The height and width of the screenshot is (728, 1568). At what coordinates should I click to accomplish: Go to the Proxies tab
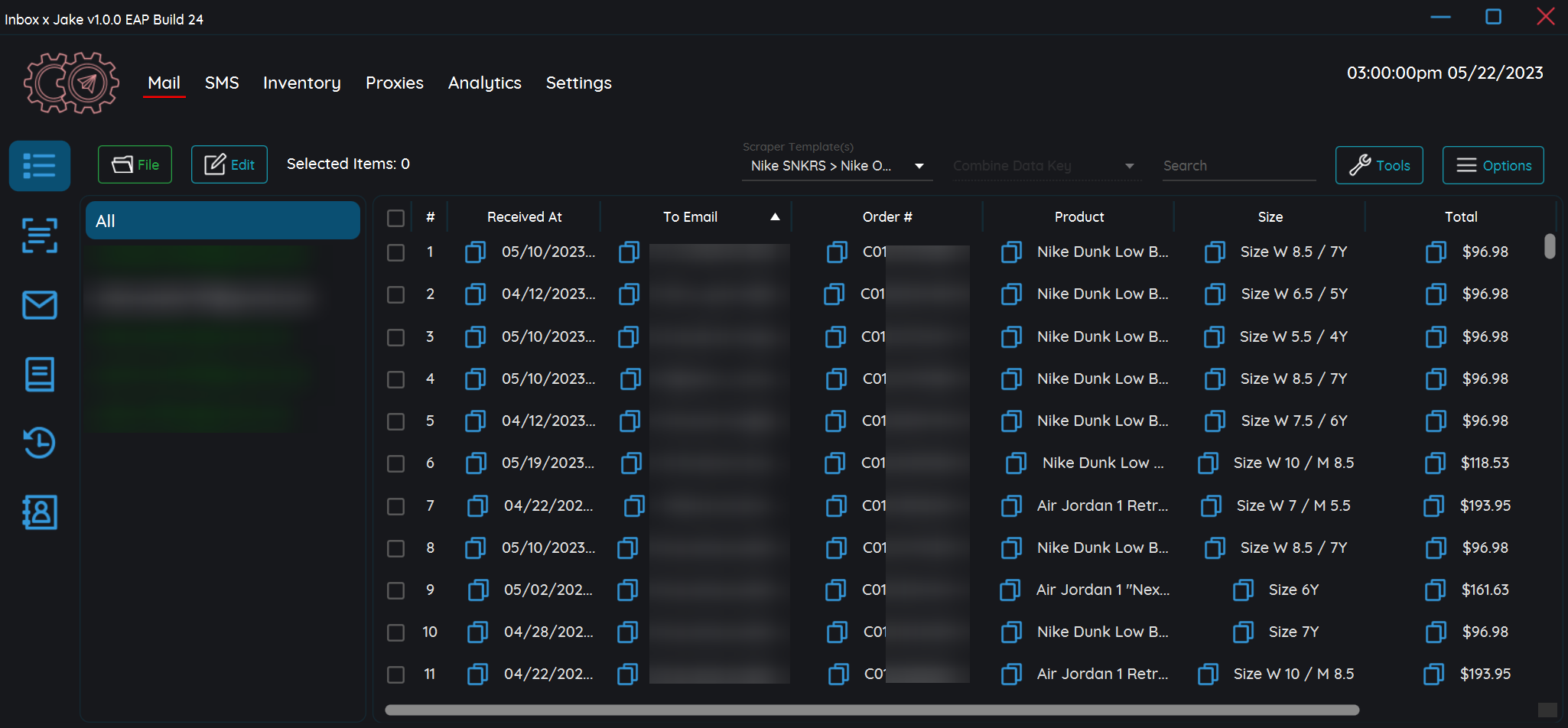[x=395, y=83]
